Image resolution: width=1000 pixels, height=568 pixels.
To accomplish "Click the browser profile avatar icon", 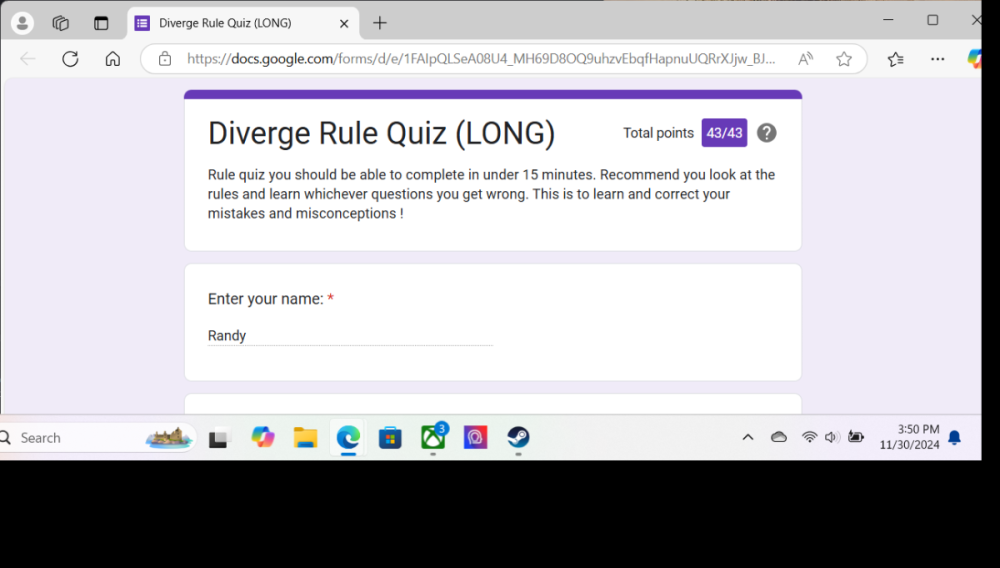I will coord(21,23).
